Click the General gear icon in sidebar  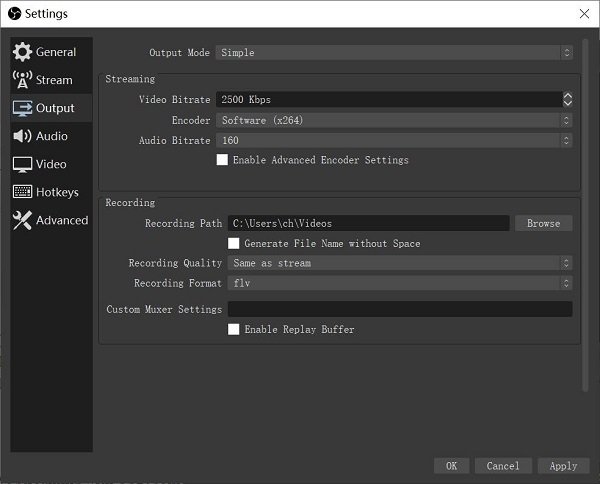click(22, 52)
